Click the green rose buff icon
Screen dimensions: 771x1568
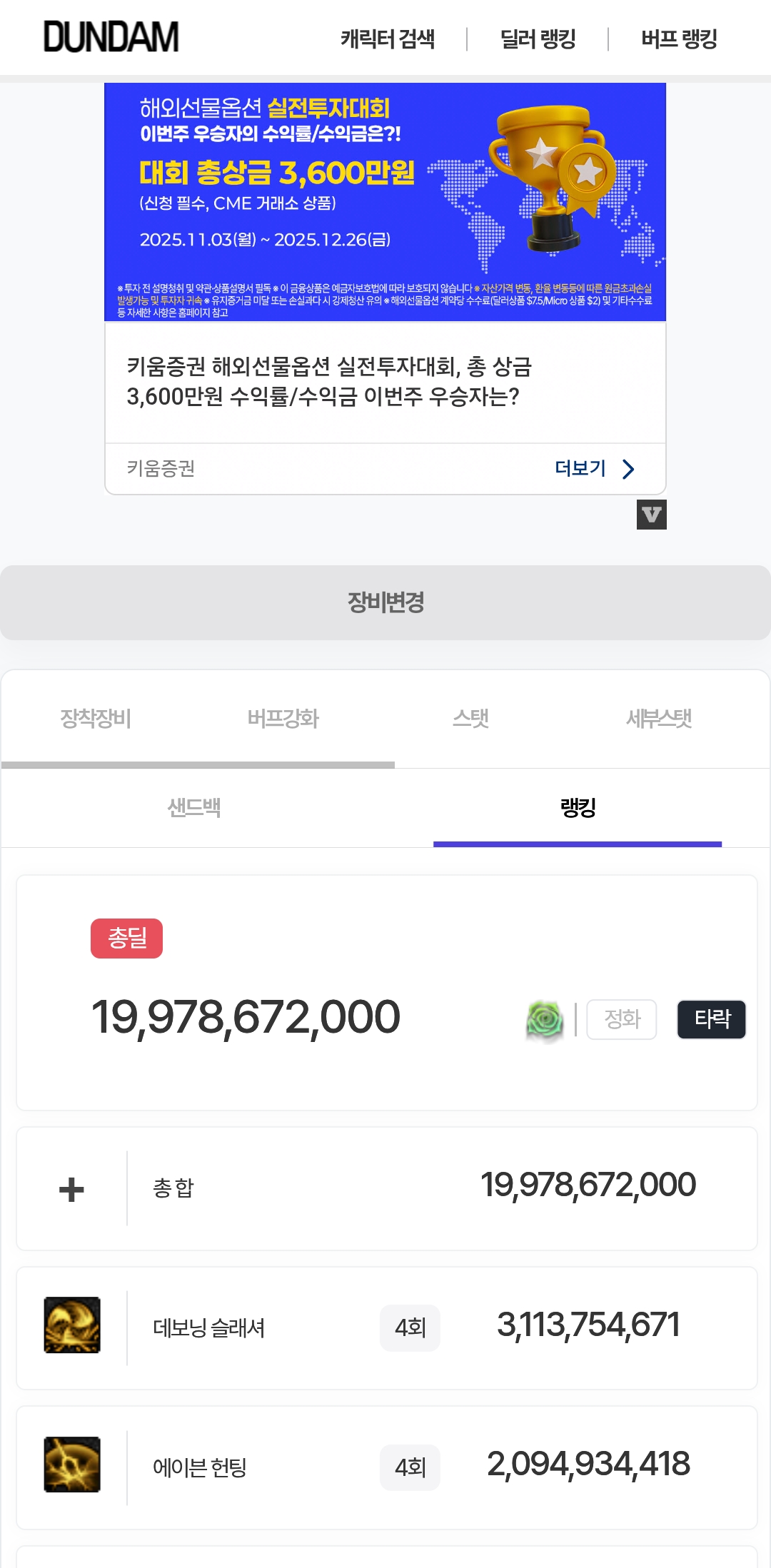tap(545, 1019)
